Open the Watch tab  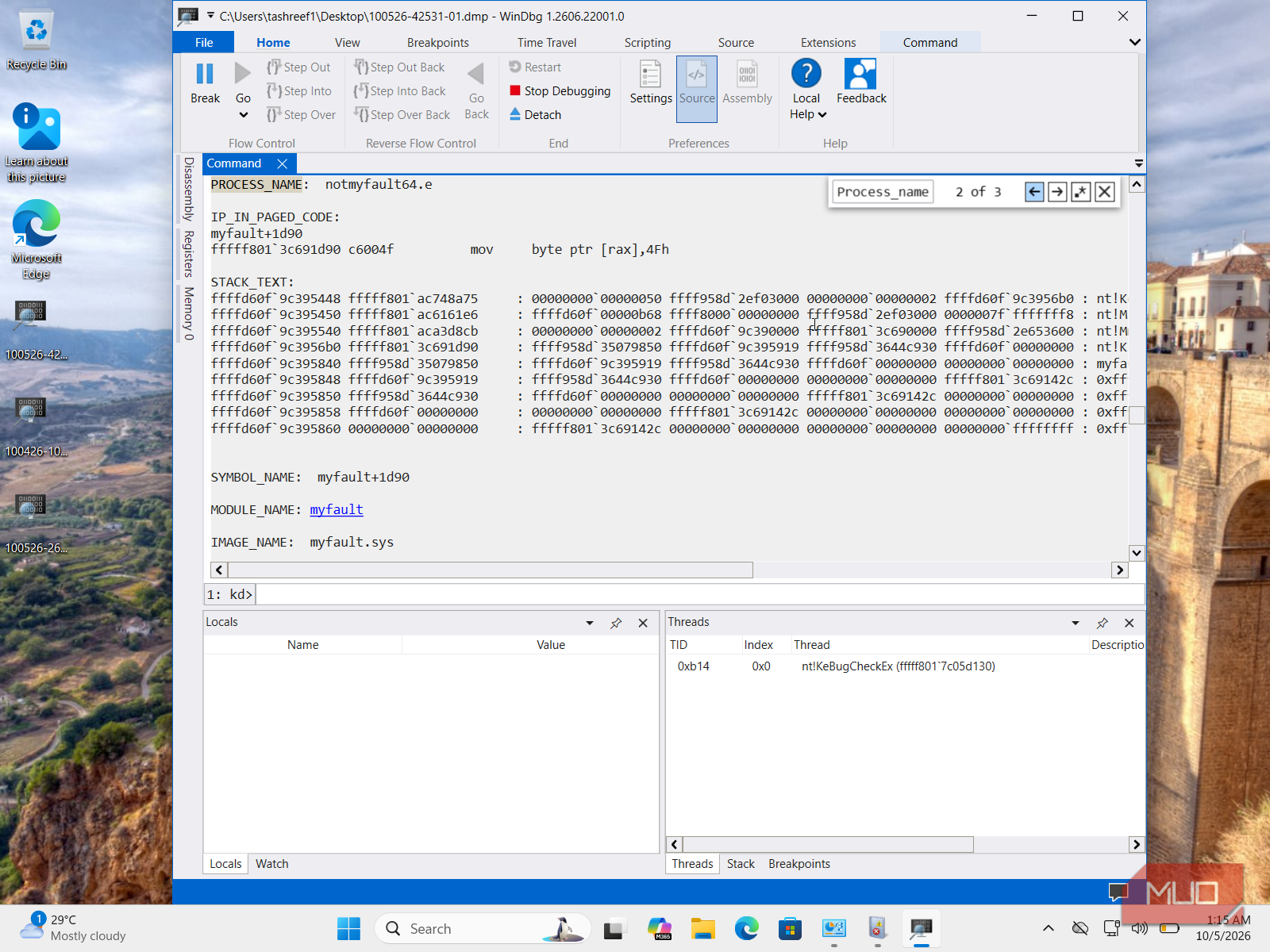[272, 864]
